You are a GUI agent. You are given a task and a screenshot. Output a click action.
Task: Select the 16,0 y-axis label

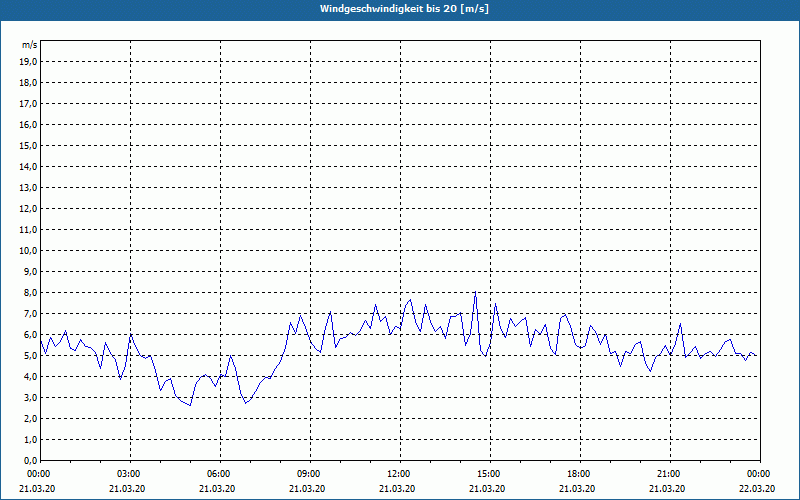pyautogui.click(x=29, y=124)
